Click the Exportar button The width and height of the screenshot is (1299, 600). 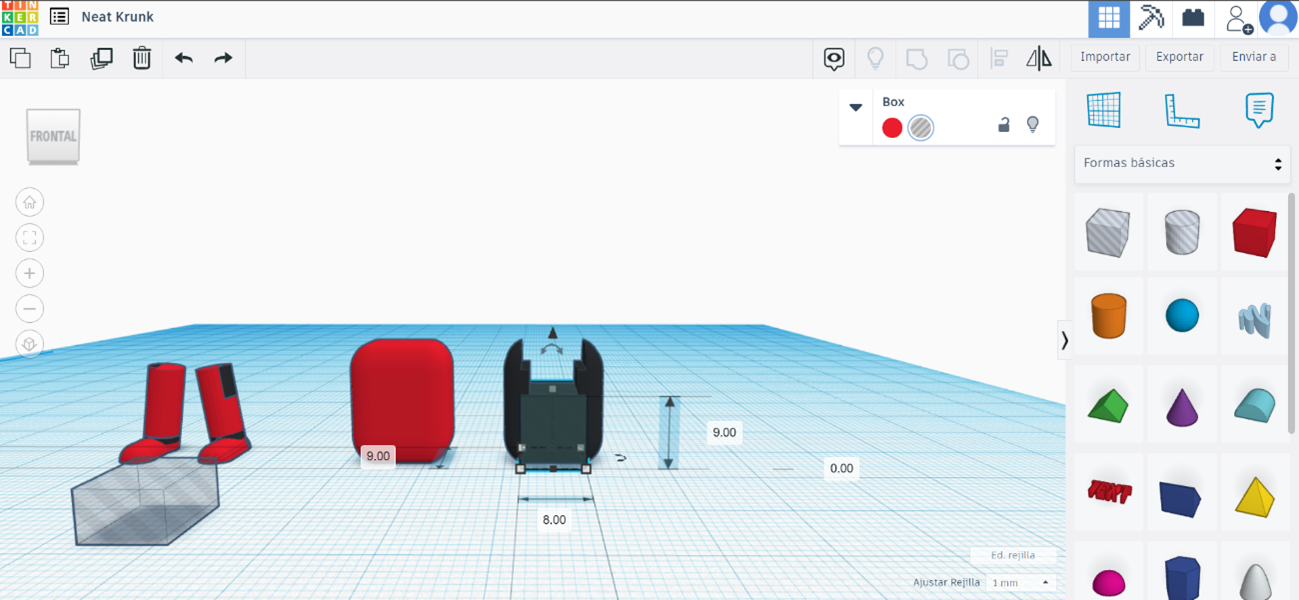1179,57
